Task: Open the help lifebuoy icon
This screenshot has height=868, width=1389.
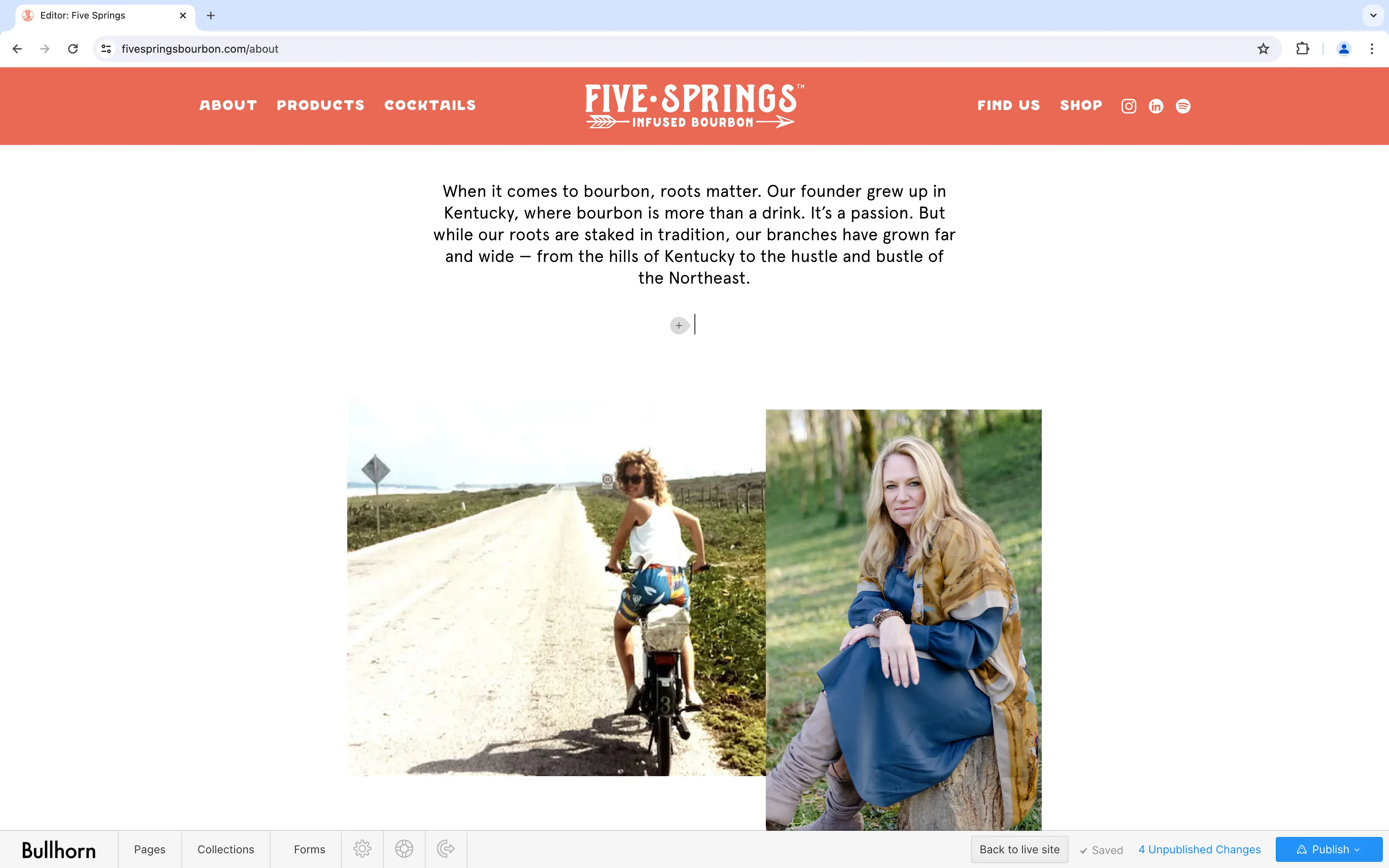Action: pos(404,849)
